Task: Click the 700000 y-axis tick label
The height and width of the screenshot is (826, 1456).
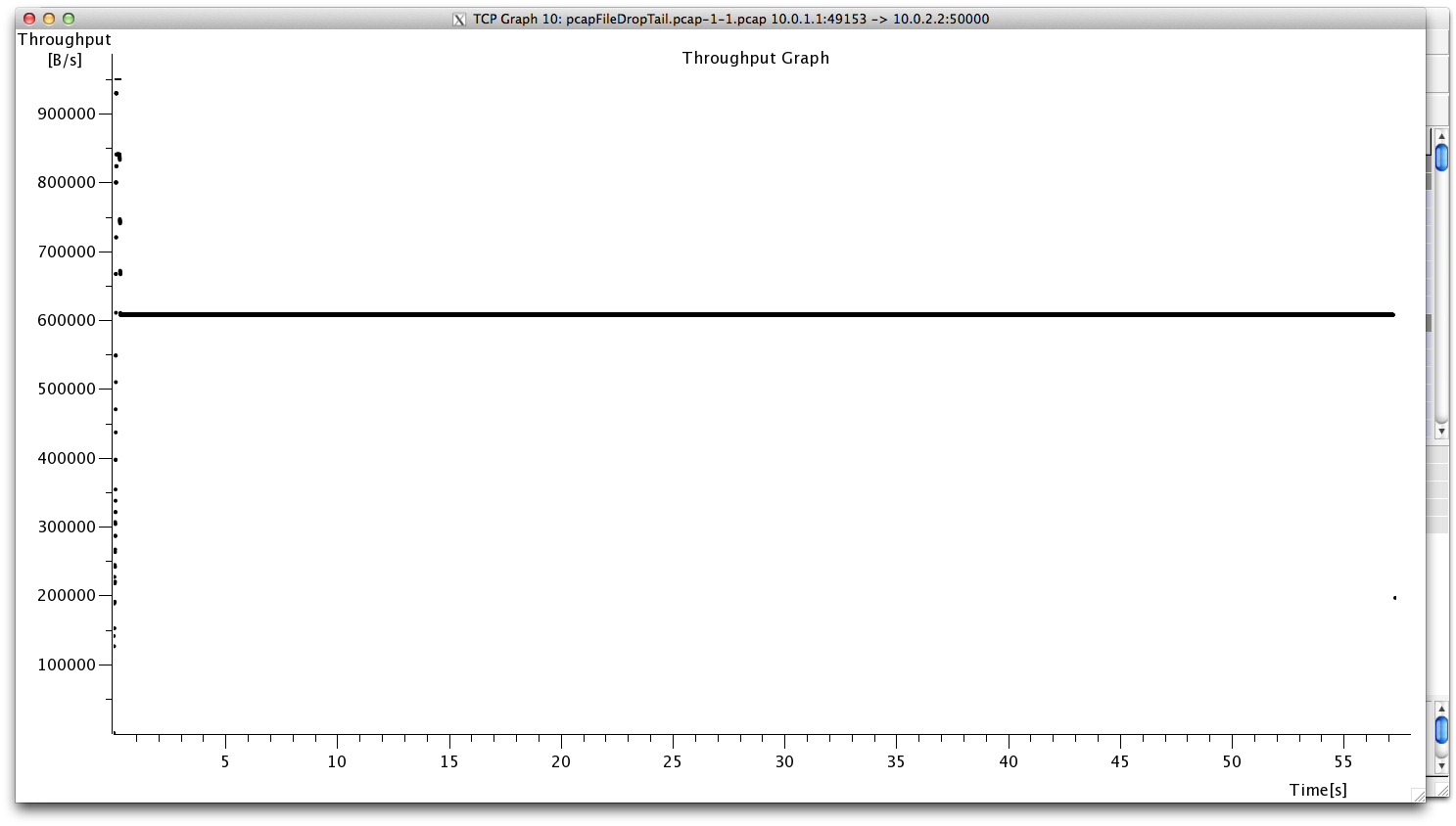Action: point(67,252)
